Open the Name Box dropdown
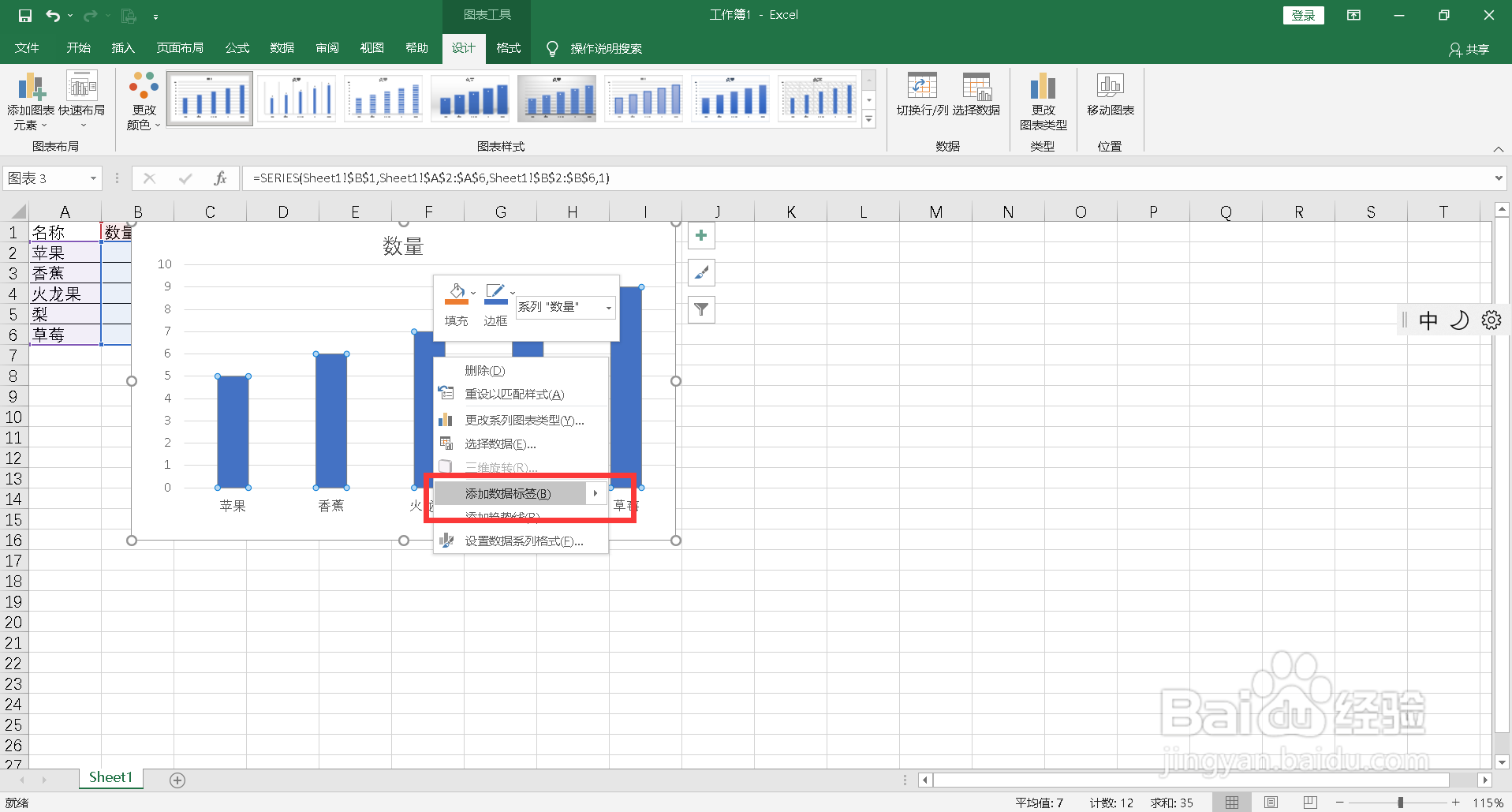 (93, 178)
